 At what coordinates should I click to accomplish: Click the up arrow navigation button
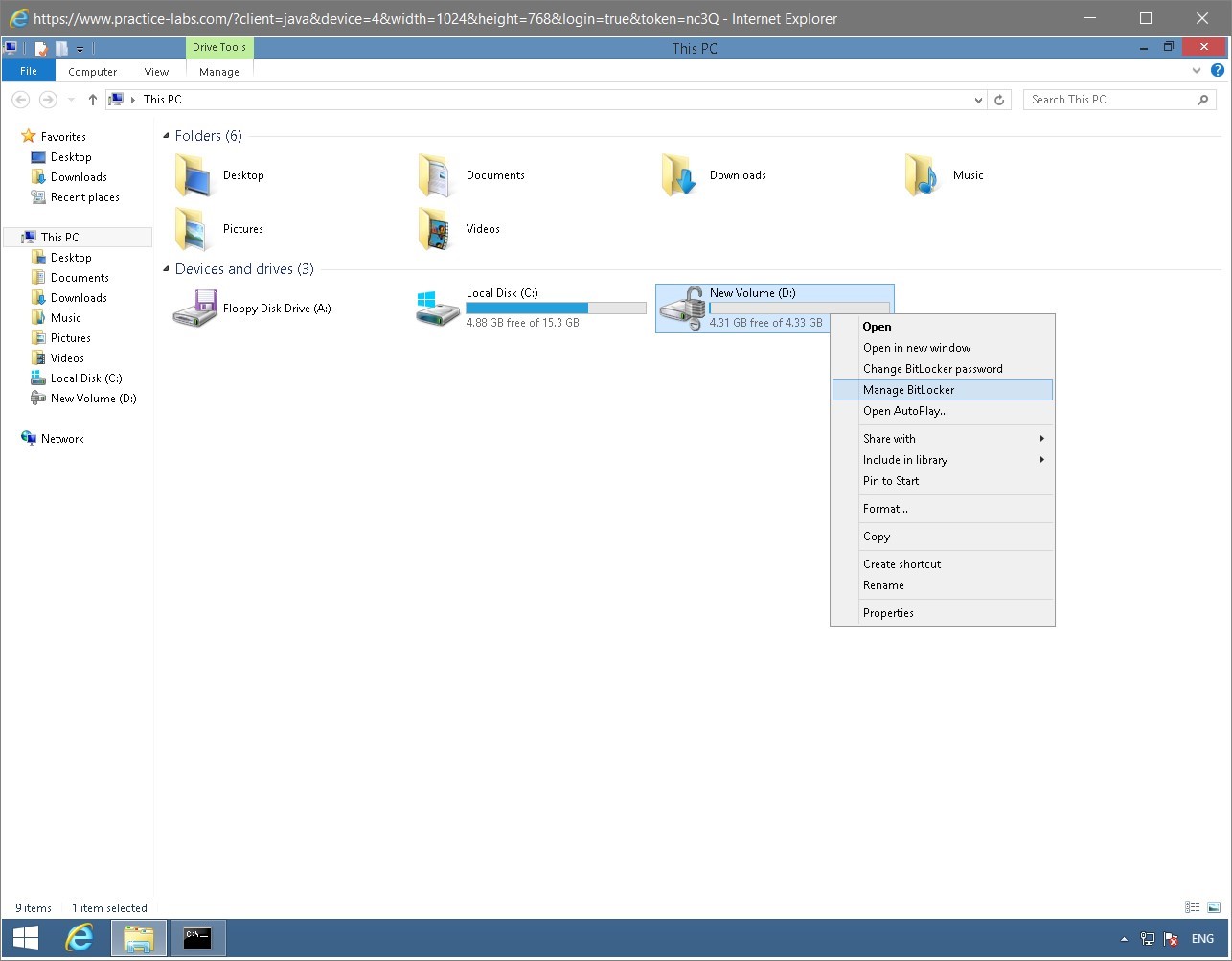(x=92, y=99)
